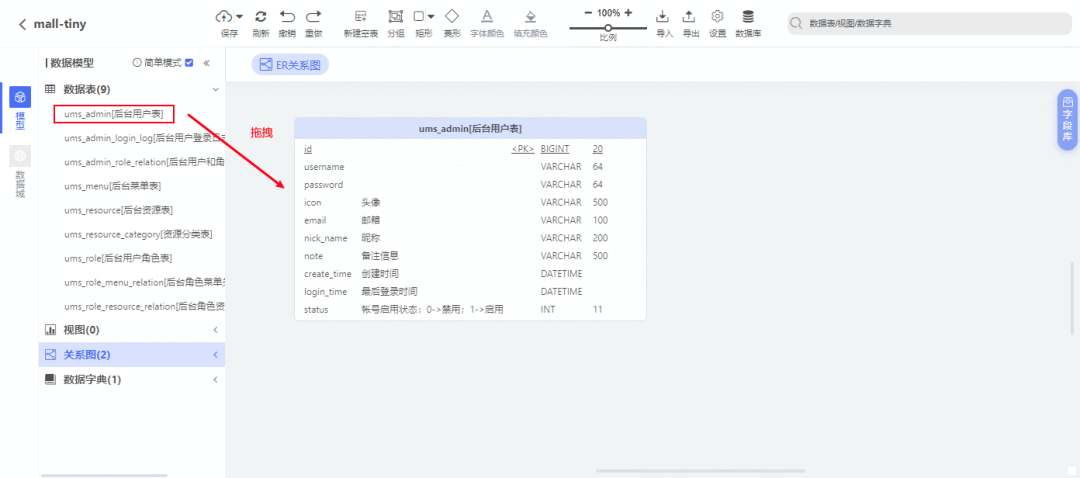
Task: Click the nick_name 昵称 field row
Action: pyautogui.click(x=470, y=238)
